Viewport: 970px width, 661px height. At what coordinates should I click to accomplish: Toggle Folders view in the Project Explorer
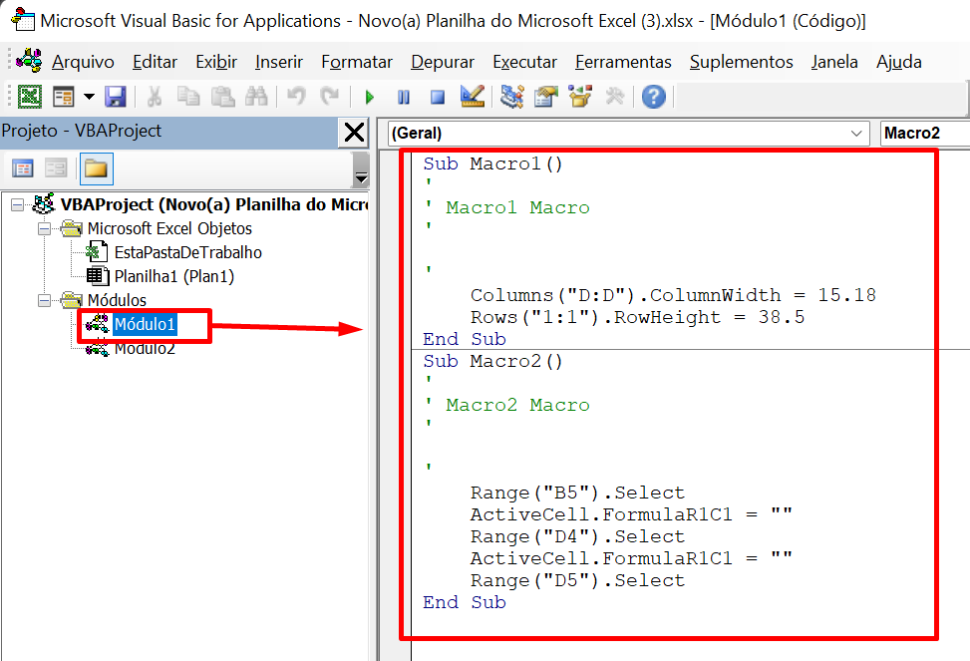click(x=96, y=167)
